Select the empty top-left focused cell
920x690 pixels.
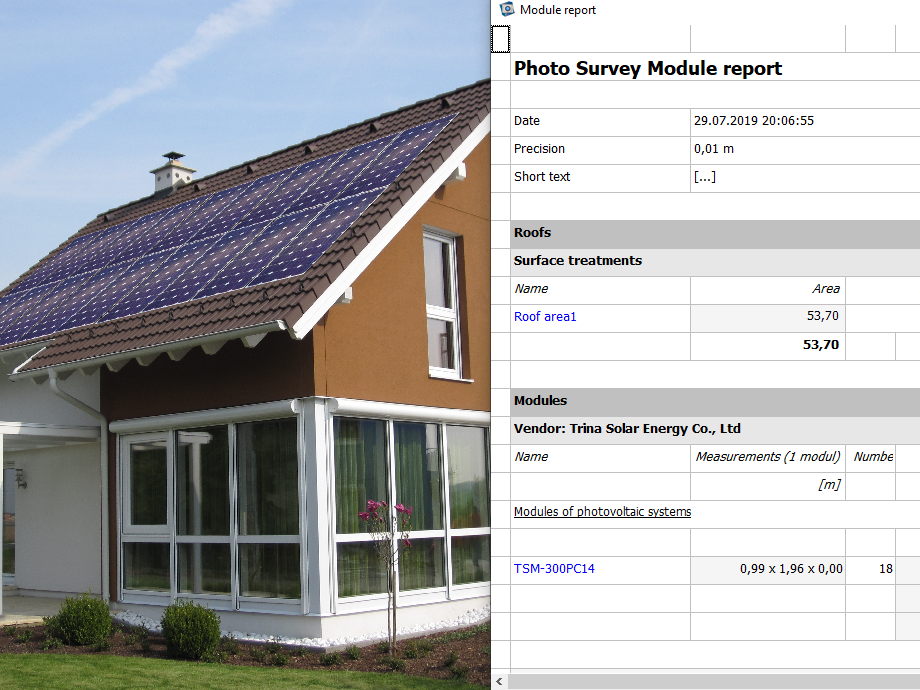(x=501, y=39)
